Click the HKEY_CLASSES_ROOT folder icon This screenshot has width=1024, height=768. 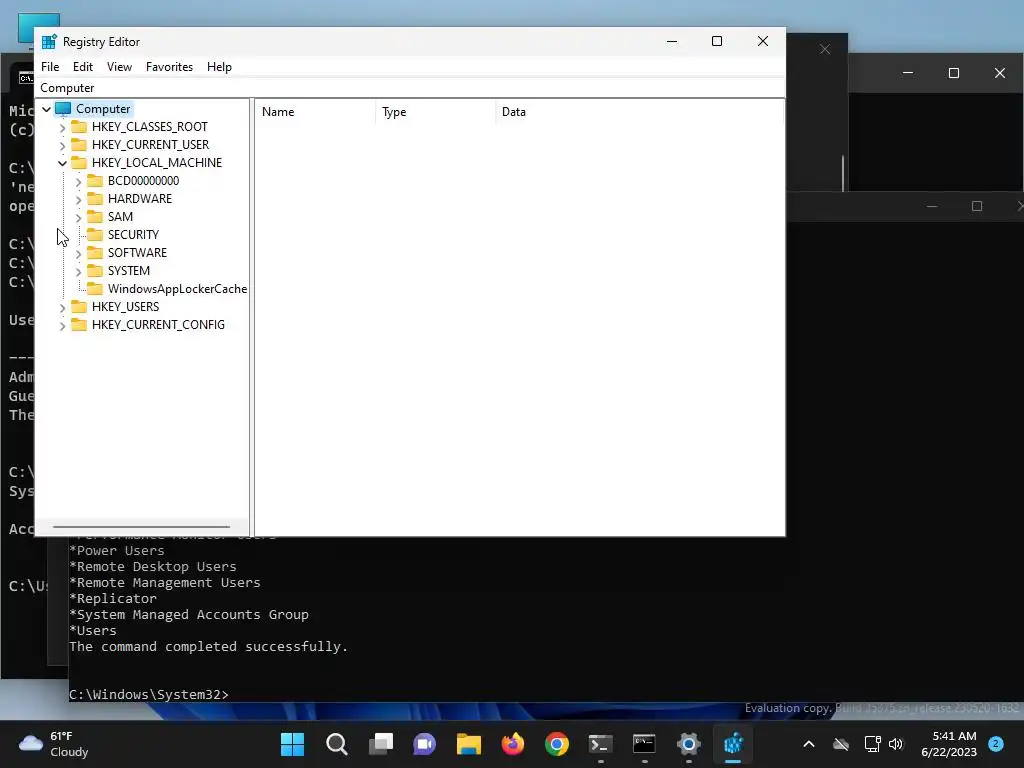tap(79, 126)
